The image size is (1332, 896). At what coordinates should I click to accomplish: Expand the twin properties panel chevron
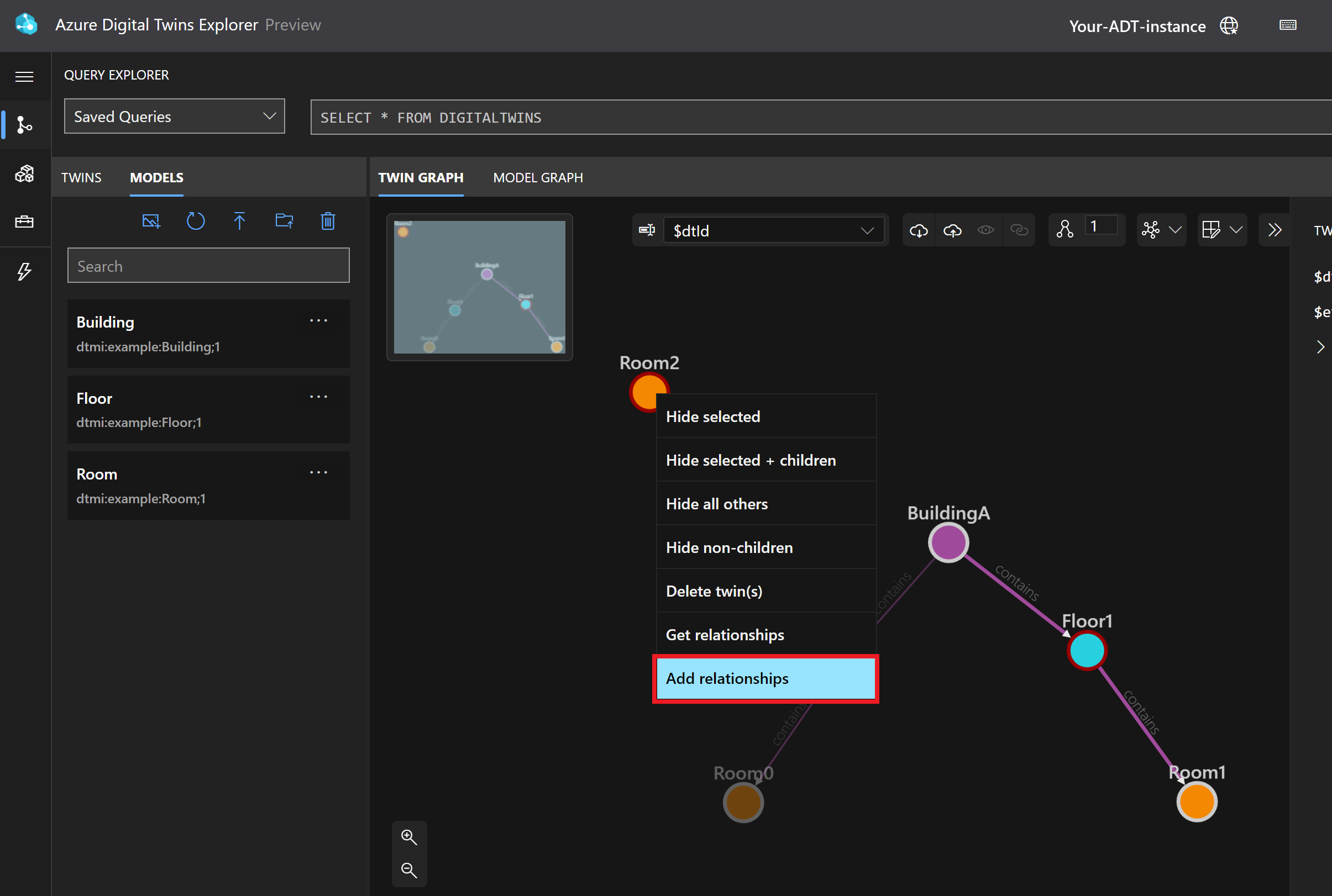pos(1320,347)
